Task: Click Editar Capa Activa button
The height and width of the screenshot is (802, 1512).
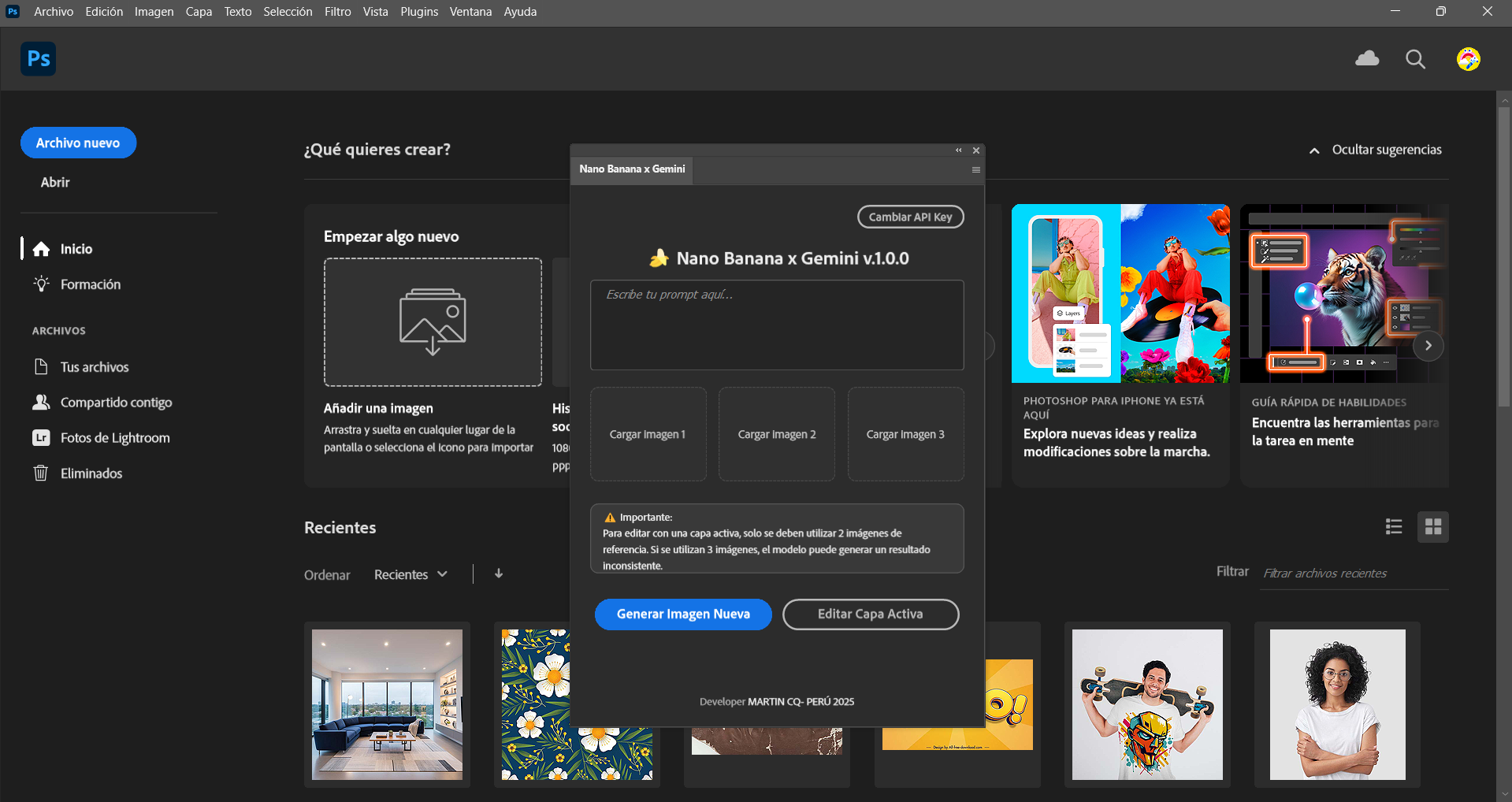Action: [x=871, y=614]
